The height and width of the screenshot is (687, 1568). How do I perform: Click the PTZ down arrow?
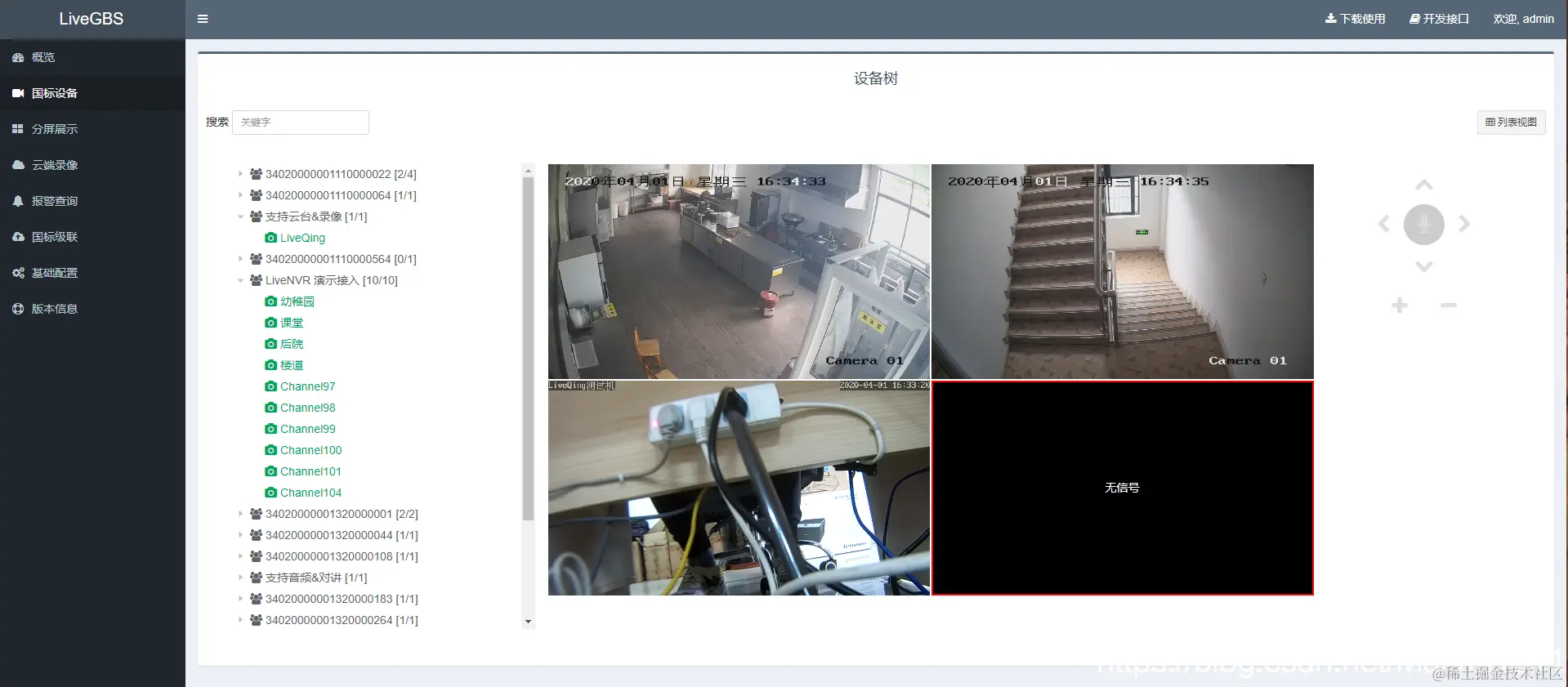(x=1424, y=266)
